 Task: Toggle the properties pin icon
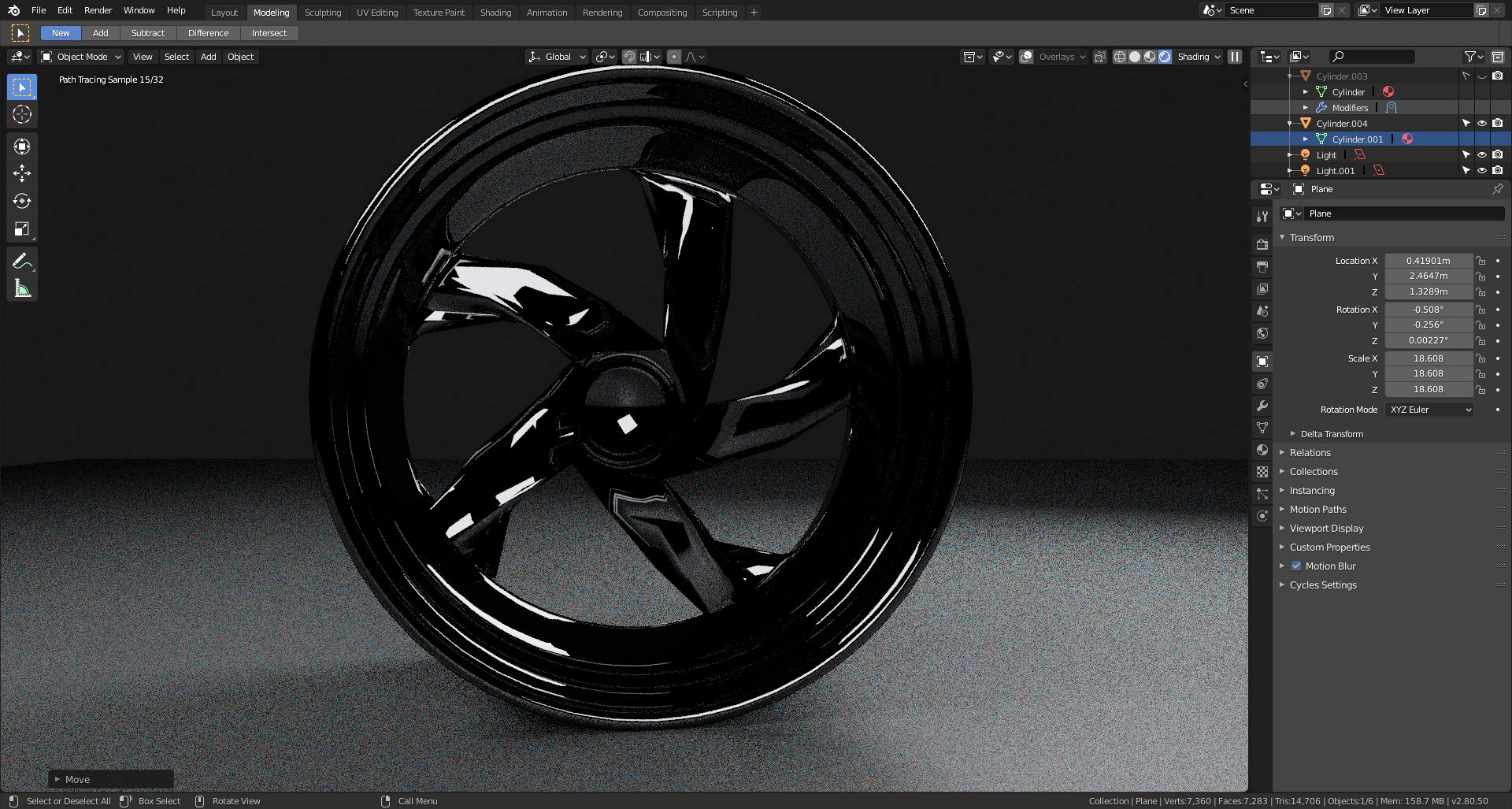click(1497, 189)
